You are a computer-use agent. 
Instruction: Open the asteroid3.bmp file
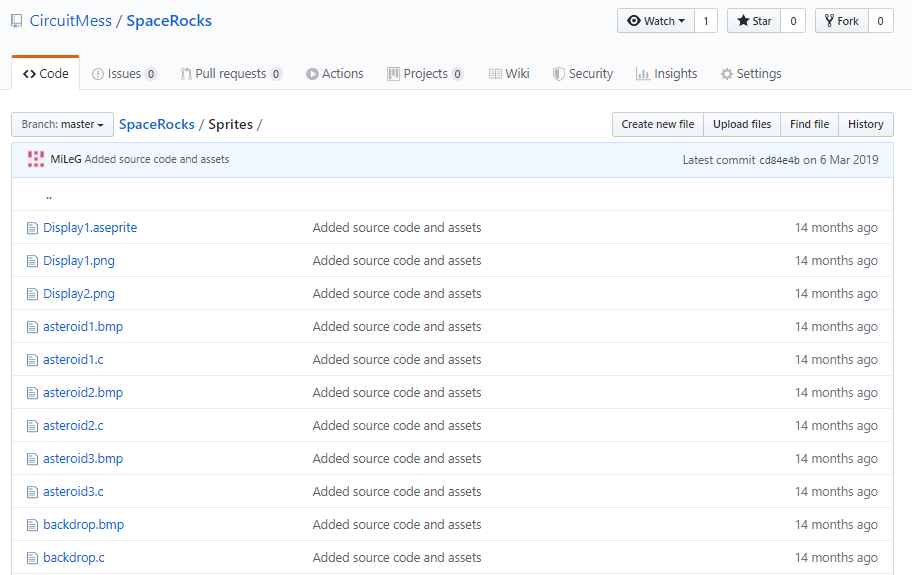click(83, 459)
